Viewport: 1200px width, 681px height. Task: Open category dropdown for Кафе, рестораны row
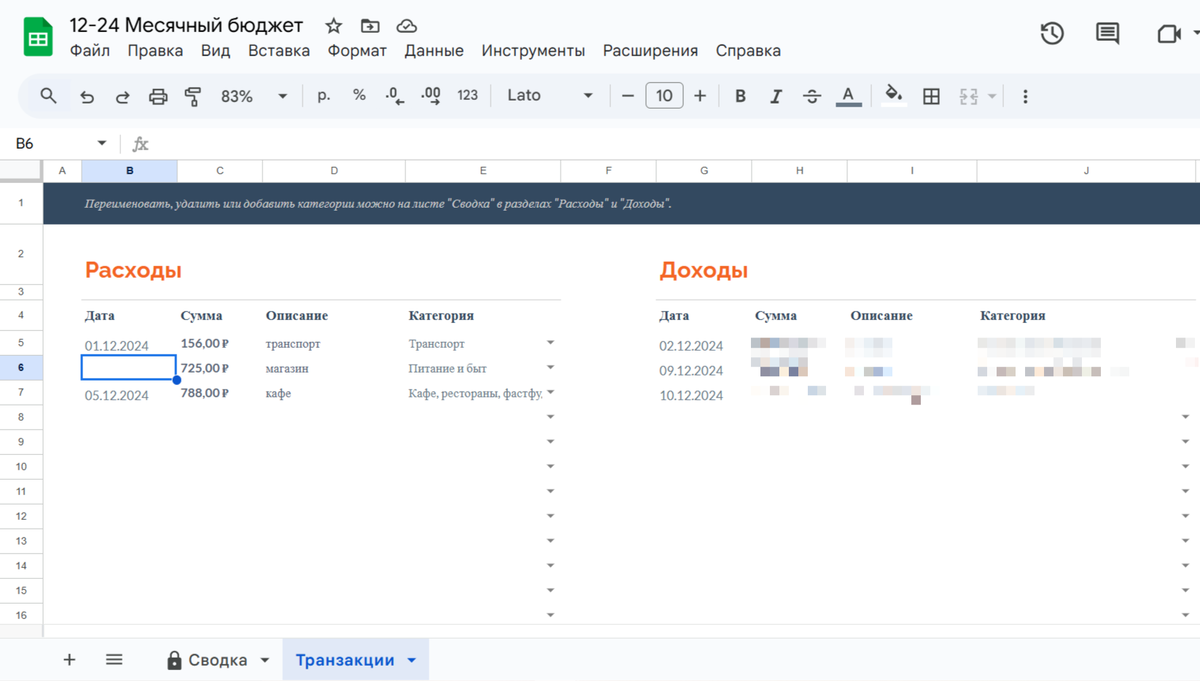click(x=550, y=393)
